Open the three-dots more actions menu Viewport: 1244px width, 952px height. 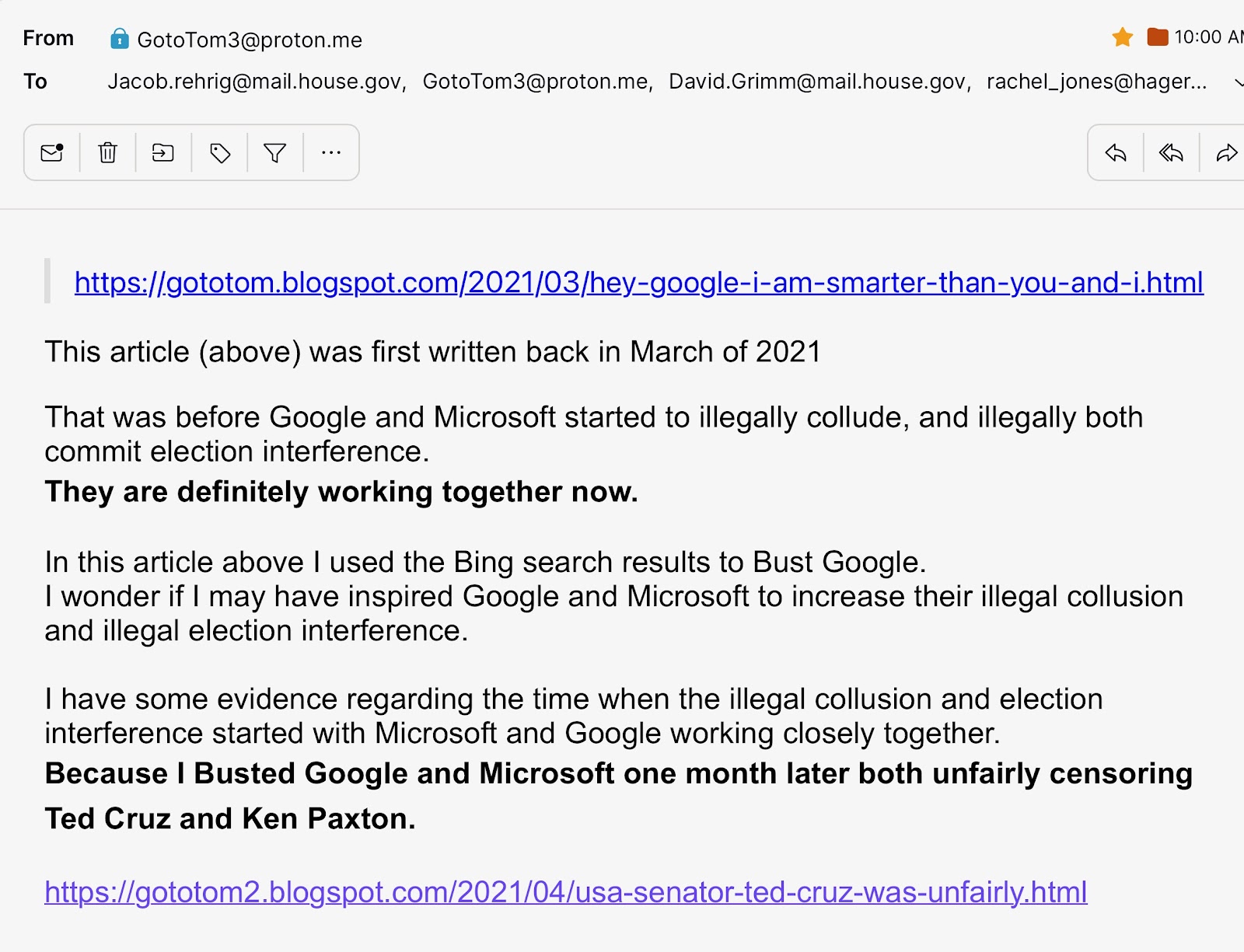[x=331, y=153]
